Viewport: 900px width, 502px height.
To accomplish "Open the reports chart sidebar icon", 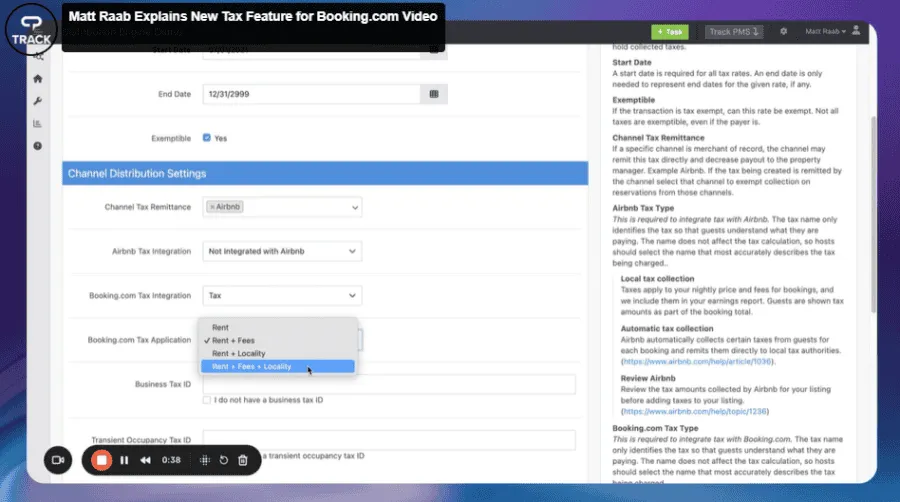I will tap(38, 123).
